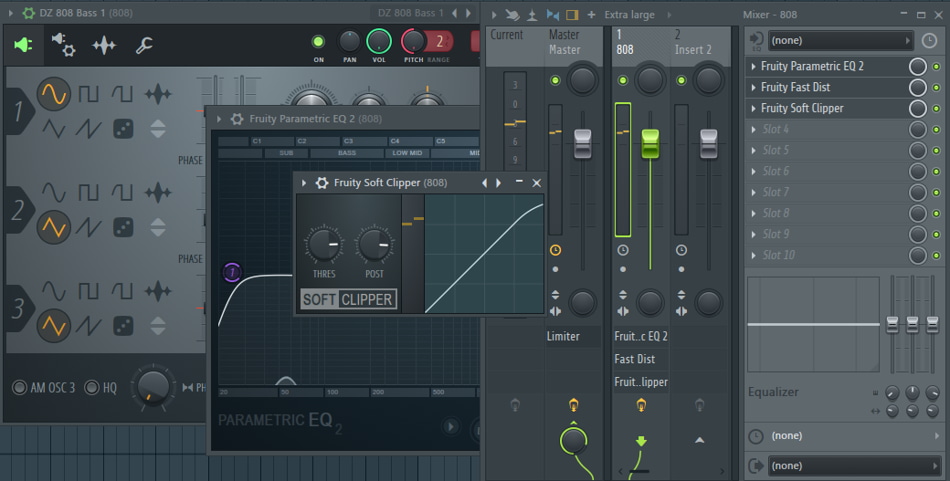Choose random dice shape for oscillator 3
The height and width of the screenshot is (481, 950).
coord(123,326)
